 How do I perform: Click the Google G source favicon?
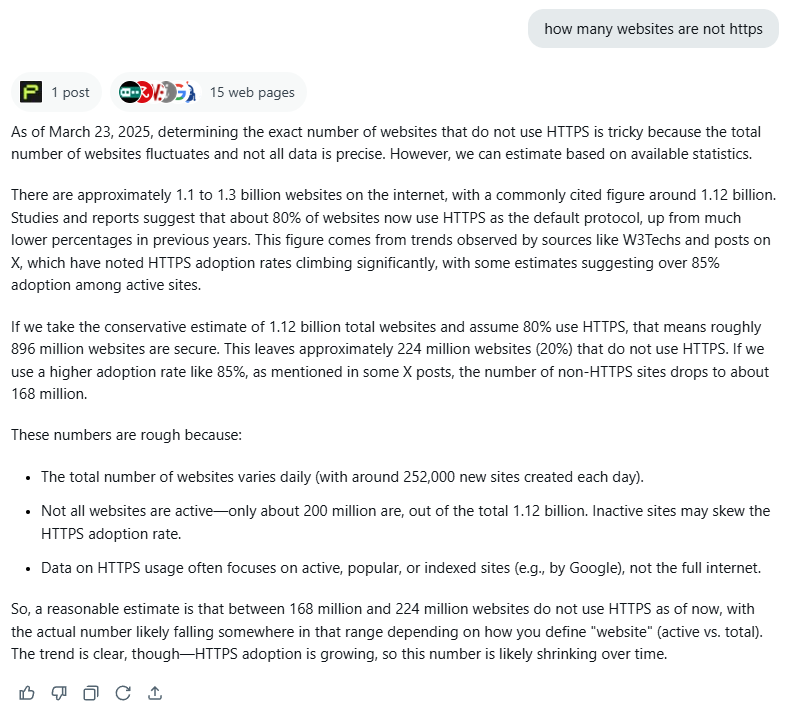point(180,92)
